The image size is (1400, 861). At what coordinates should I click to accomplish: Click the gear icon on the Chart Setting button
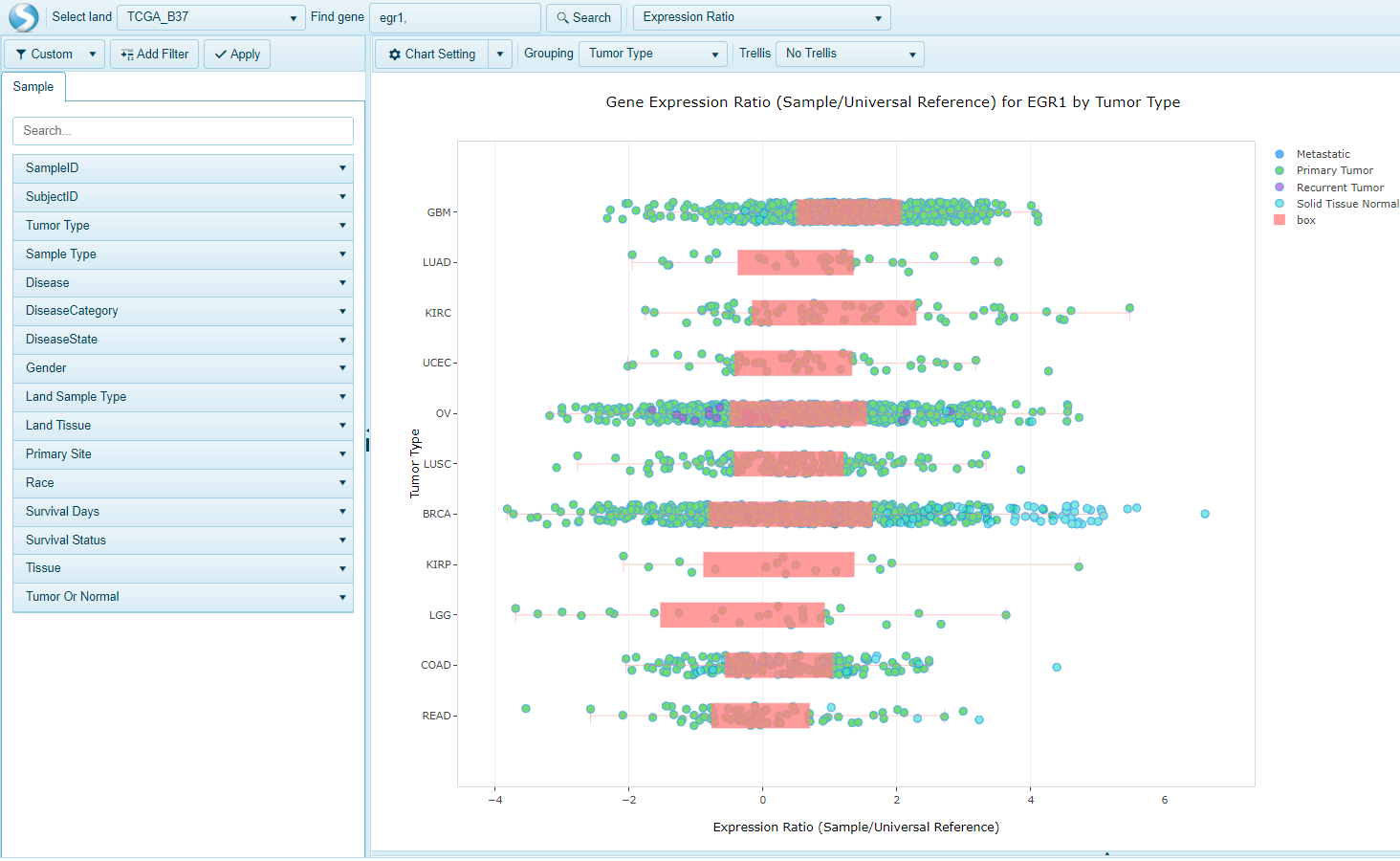pyautogui.click(x=395, y=54)
